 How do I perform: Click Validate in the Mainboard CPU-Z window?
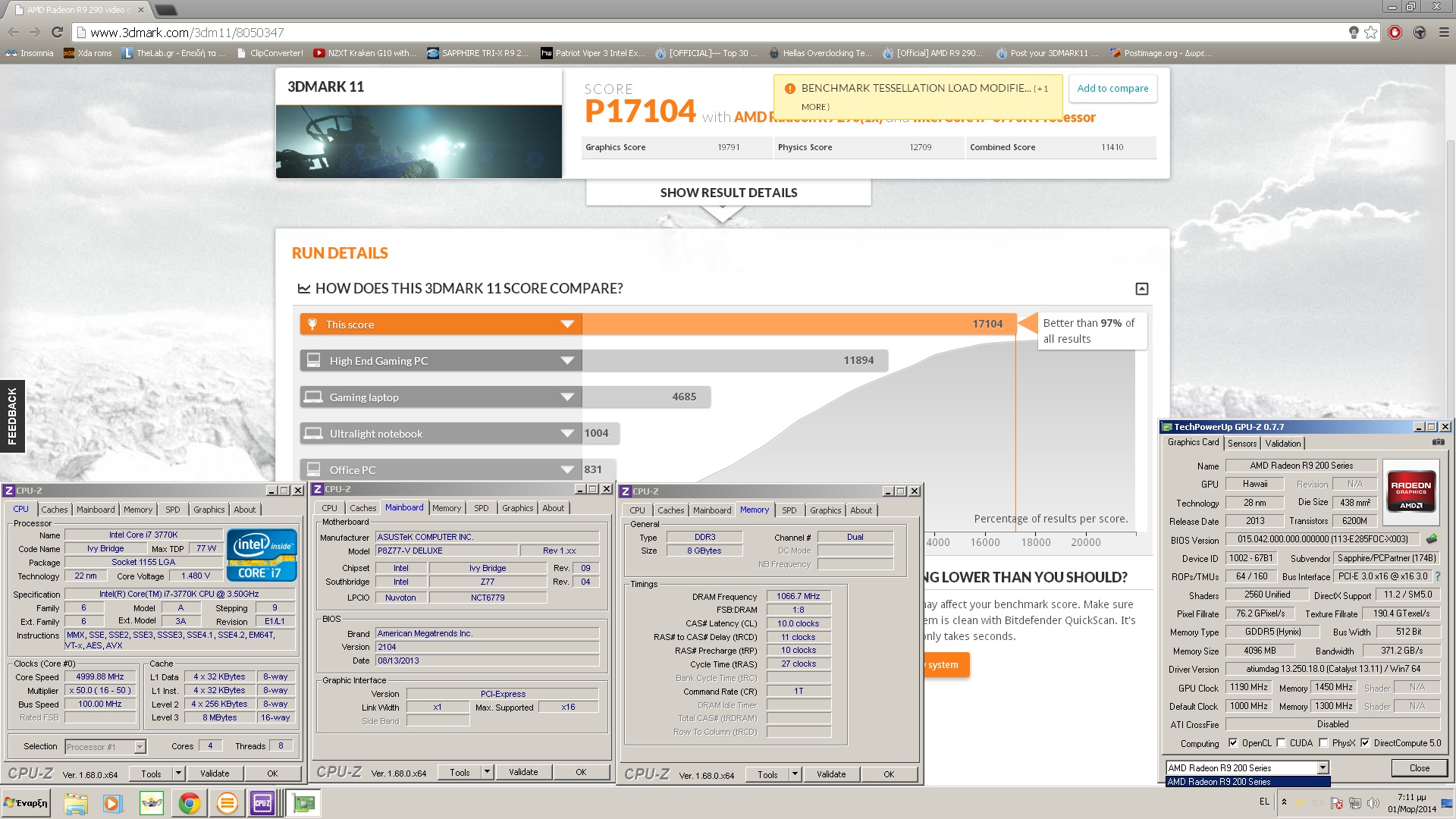pyautogui.click(x=523, y=772)
